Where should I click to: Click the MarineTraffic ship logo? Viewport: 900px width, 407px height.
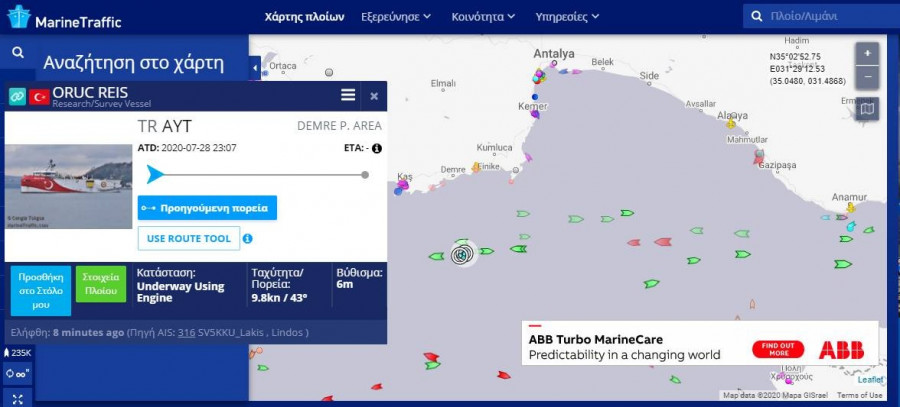click(18, 17)
